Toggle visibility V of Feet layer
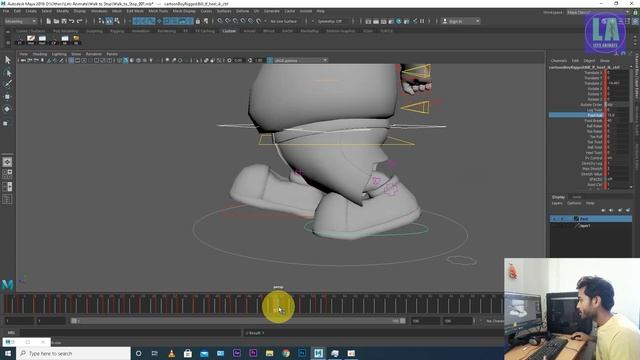The image size is (640, 360). [x=554, y=219]
